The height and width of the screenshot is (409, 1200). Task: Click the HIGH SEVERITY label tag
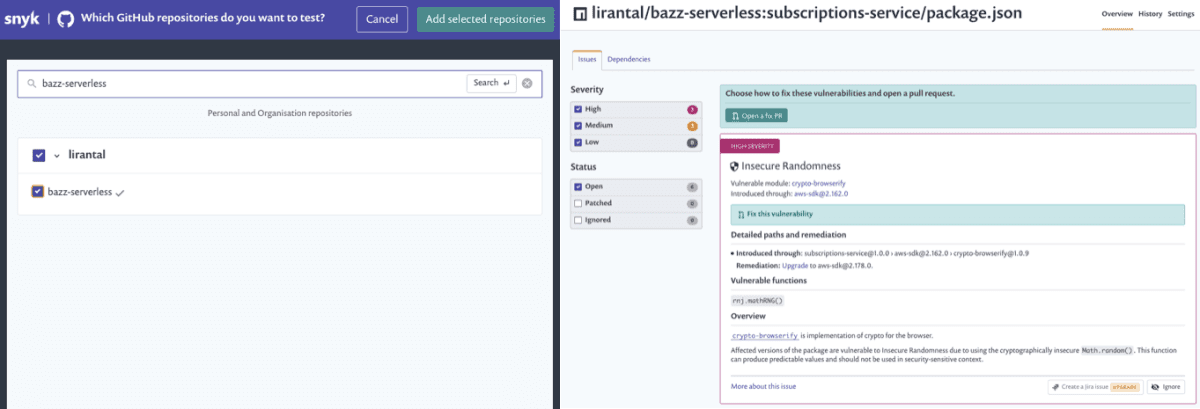pos(750,146)
